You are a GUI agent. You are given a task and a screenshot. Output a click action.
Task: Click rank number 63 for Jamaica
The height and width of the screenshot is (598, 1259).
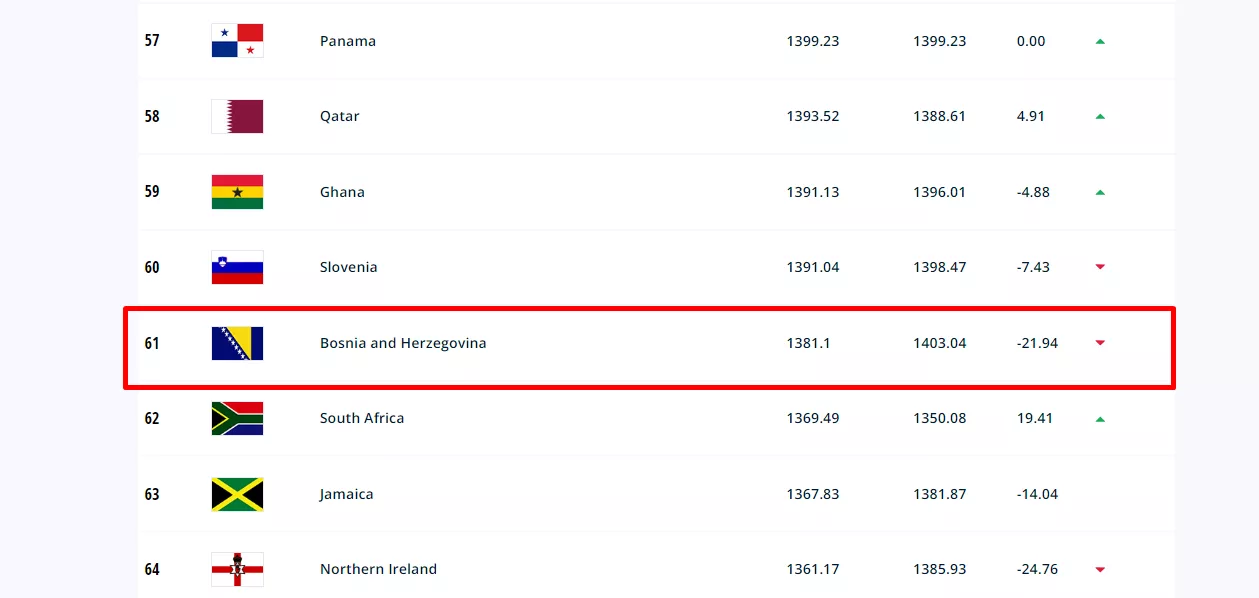pos(152,494)
